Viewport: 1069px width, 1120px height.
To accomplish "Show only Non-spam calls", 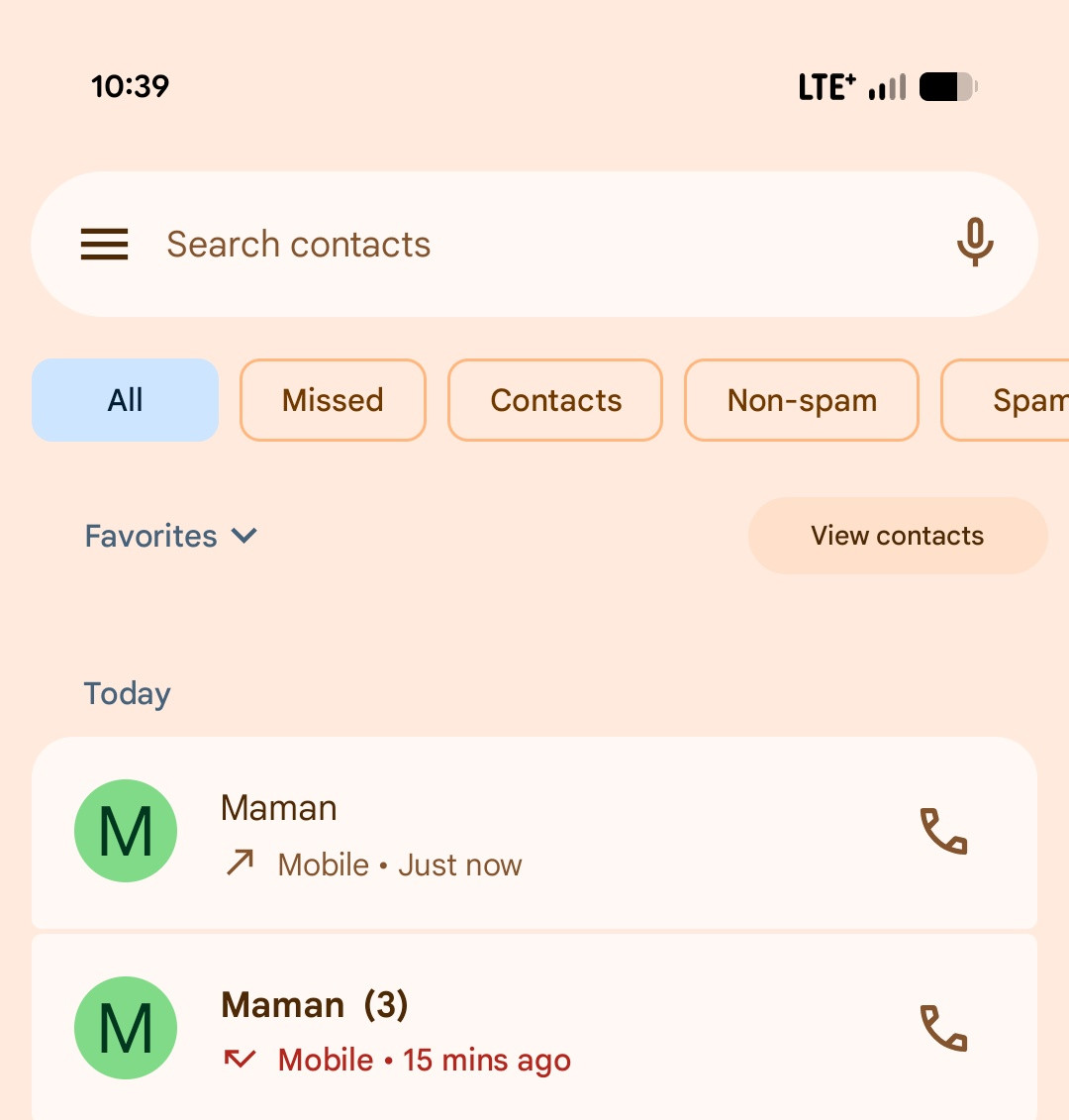I will coord(802,400).
